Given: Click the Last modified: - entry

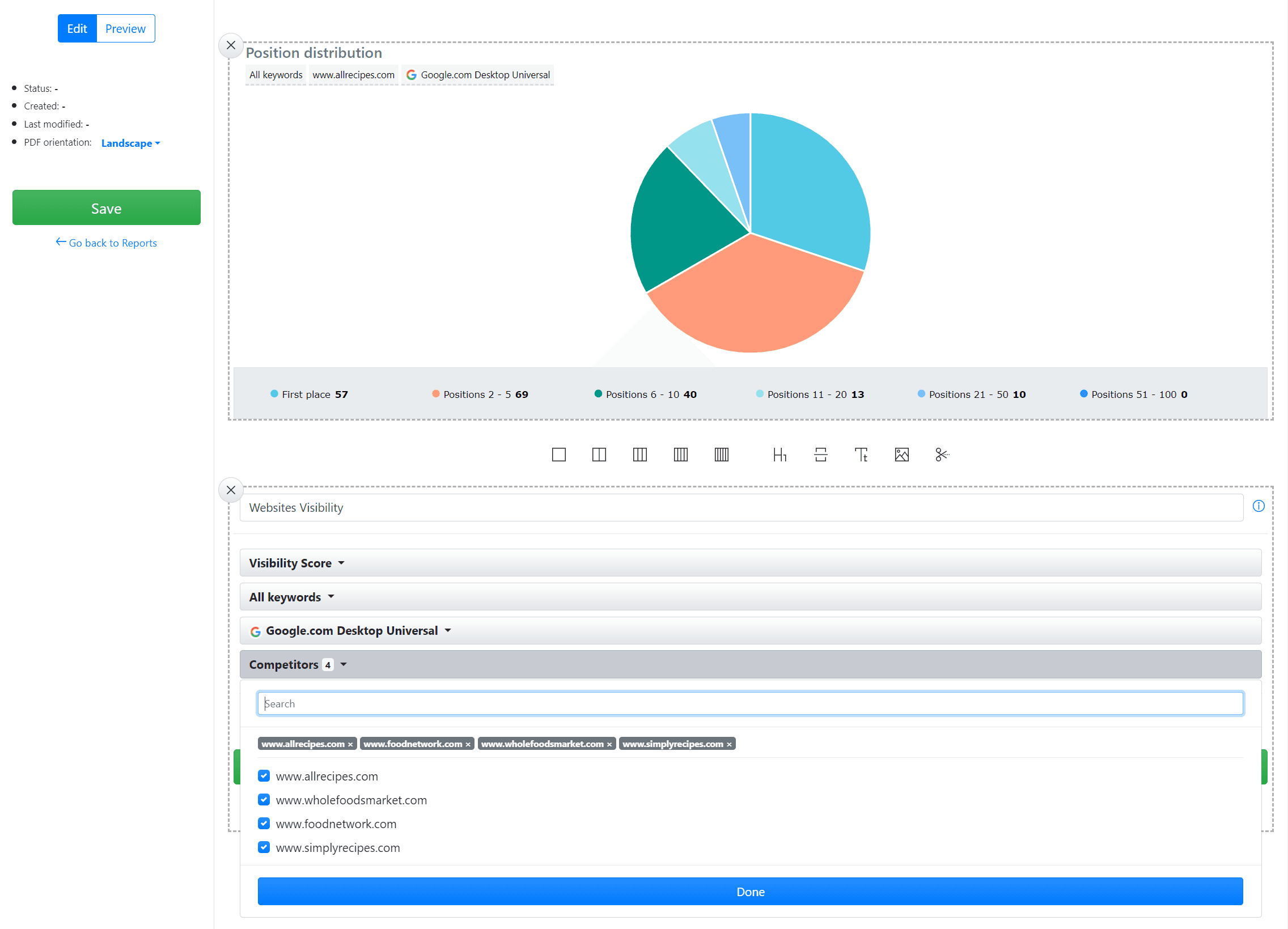Looking at the screenshot, I should click(x=56, y=124).
